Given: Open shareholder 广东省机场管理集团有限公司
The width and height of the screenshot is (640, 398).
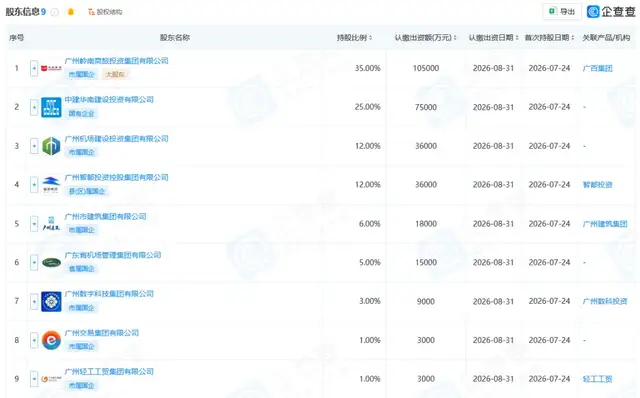Looking at the screenshot, I should click(113, 255).
